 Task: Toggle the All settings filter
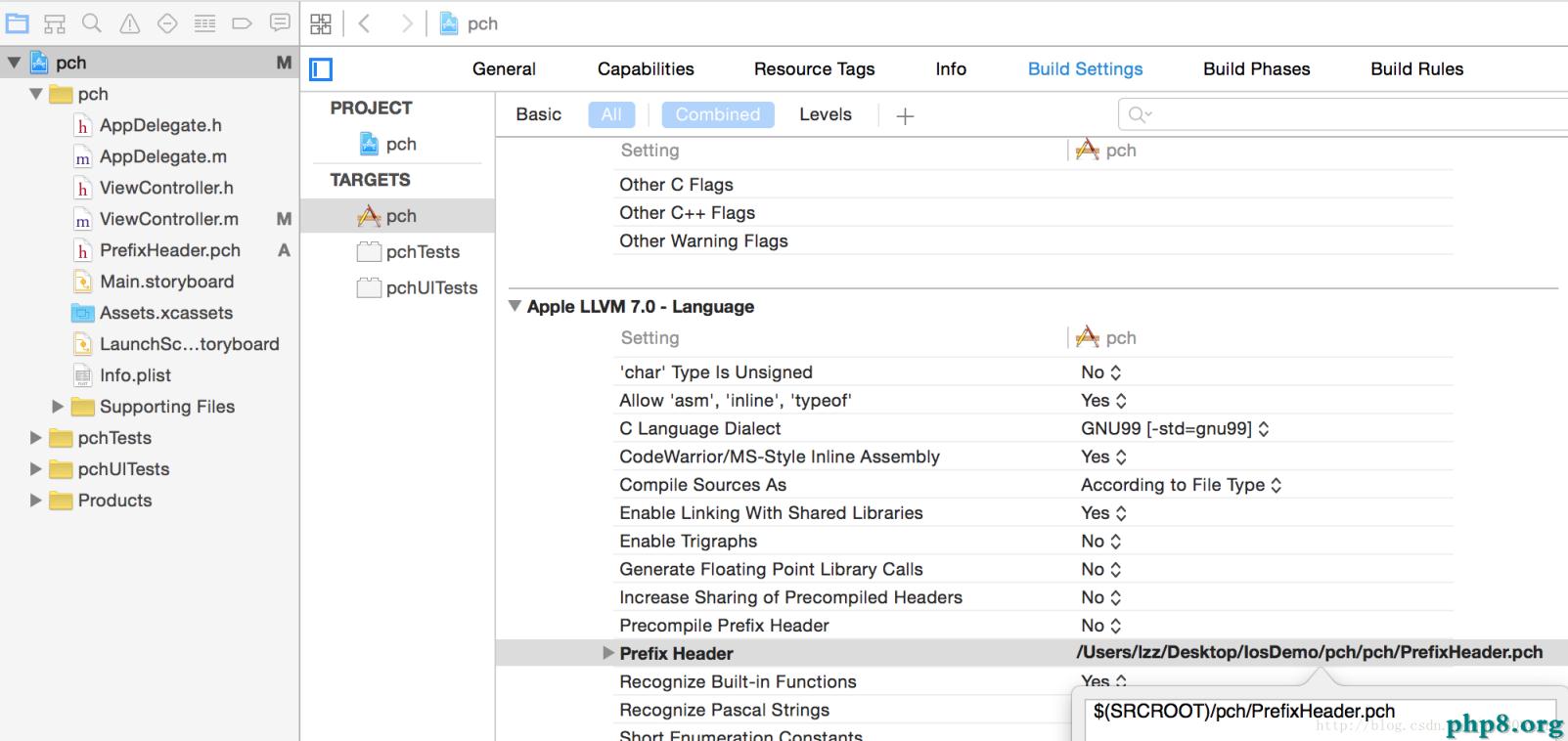pyautogui.click(x=611, y=114)
